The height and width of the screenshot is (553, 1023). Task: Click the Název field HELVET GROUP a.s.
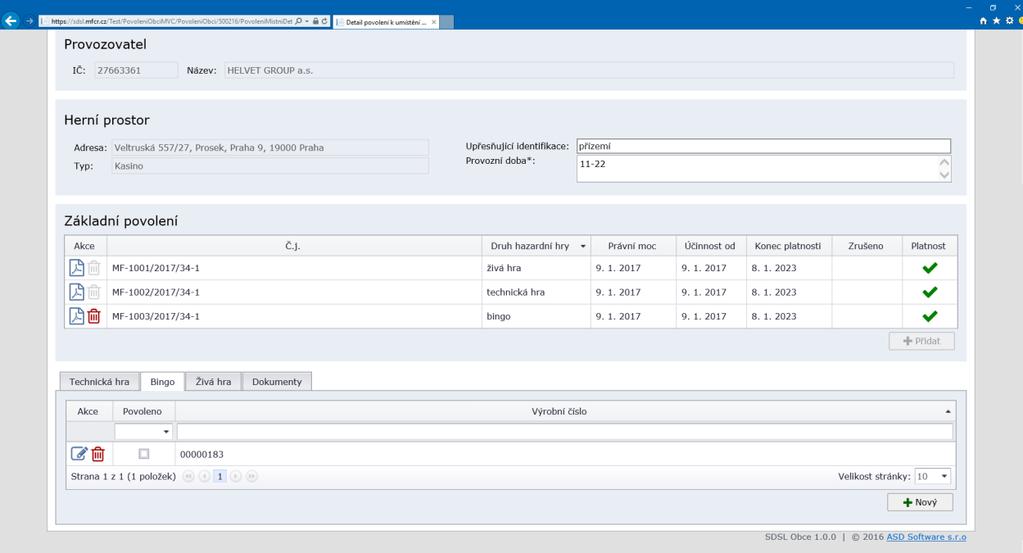pyautogui.click(x=589, y=70)
